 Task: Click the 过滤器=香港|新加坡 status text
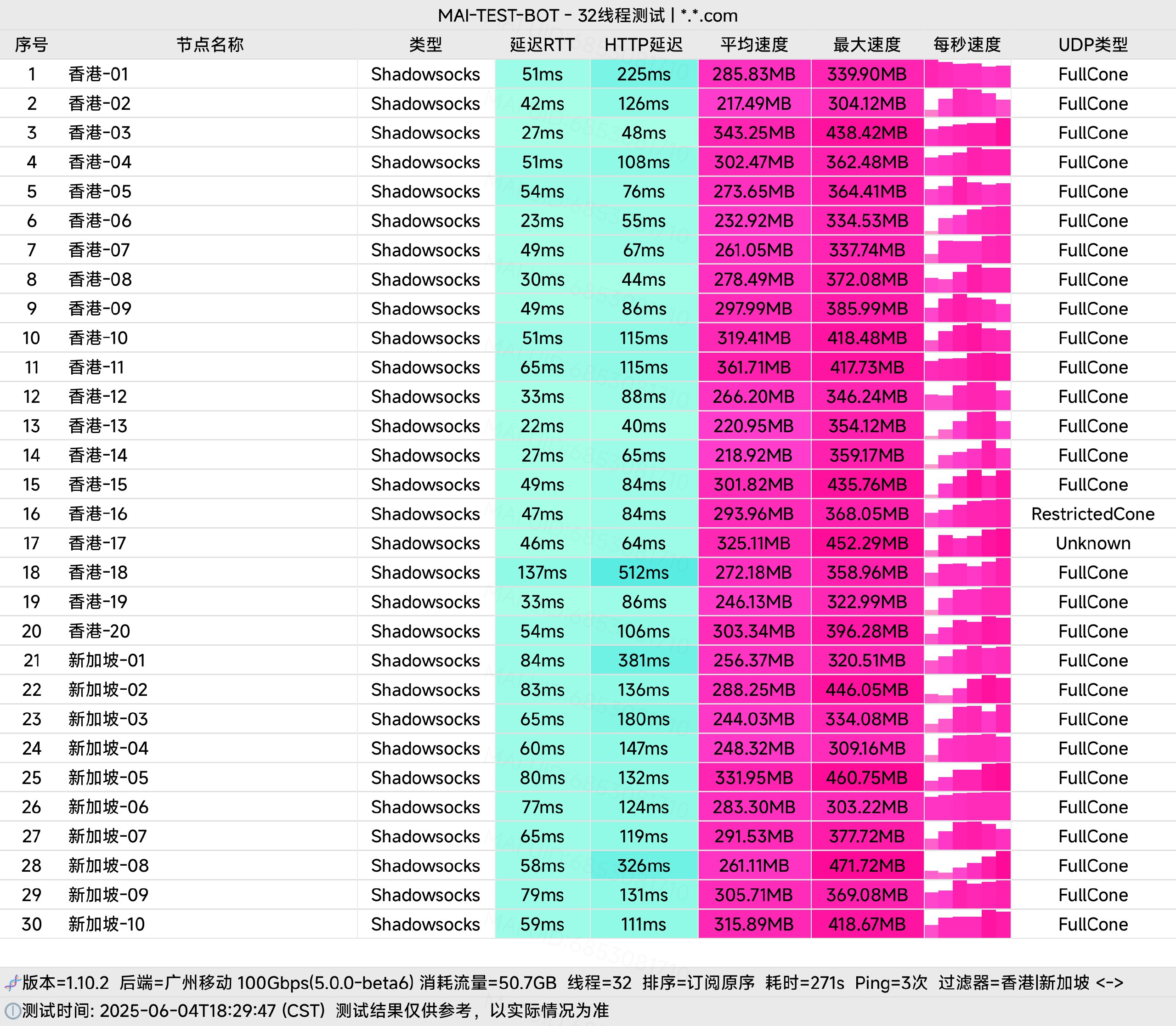[1013, 983]
